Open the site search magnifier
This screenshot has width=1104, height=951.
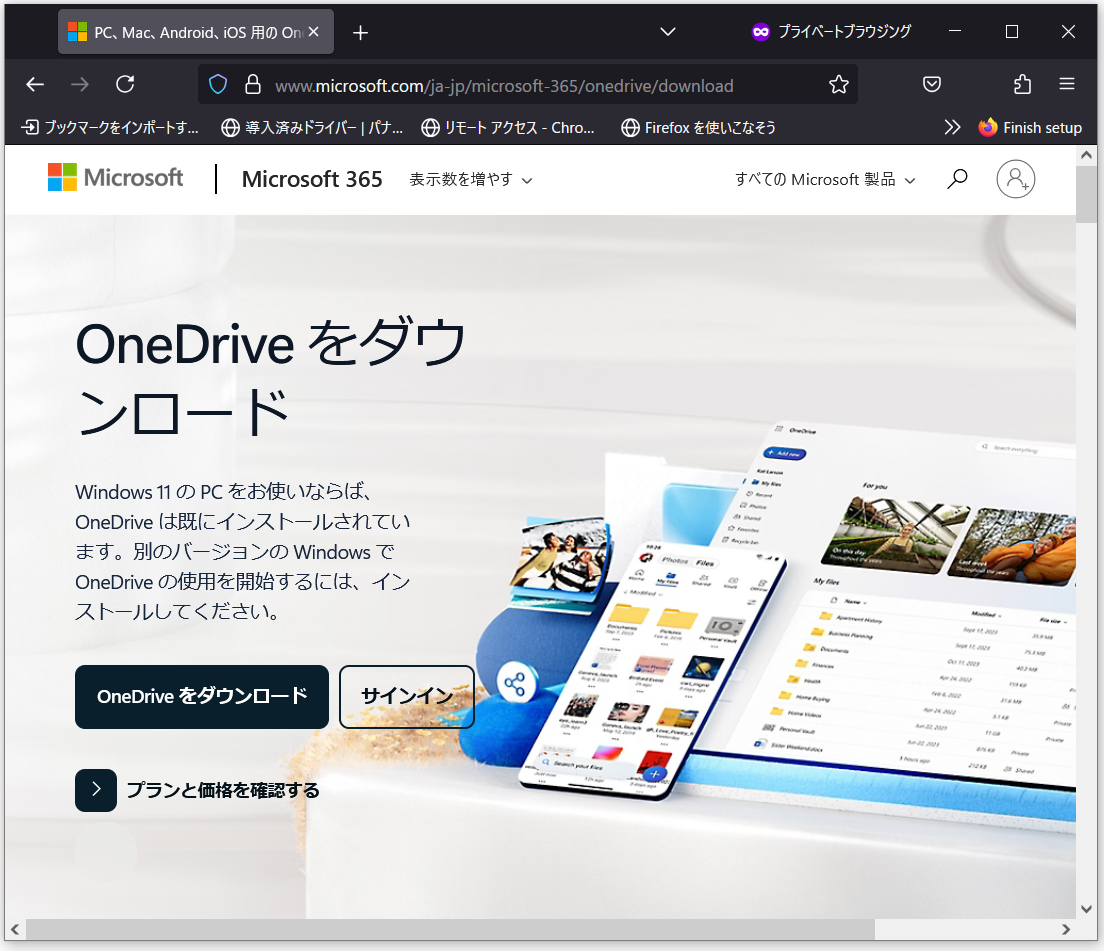[x=957, y=179]
